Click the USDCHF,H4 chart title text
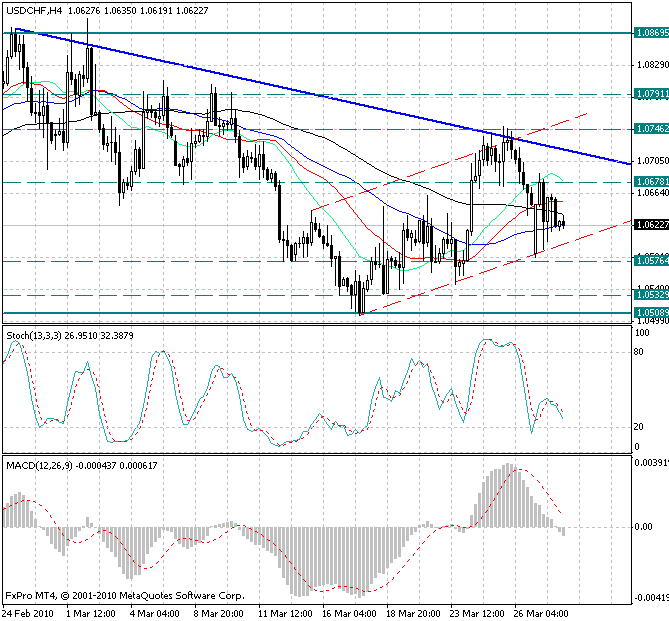This screenshot has height=621, width=669. click(107, 11)
